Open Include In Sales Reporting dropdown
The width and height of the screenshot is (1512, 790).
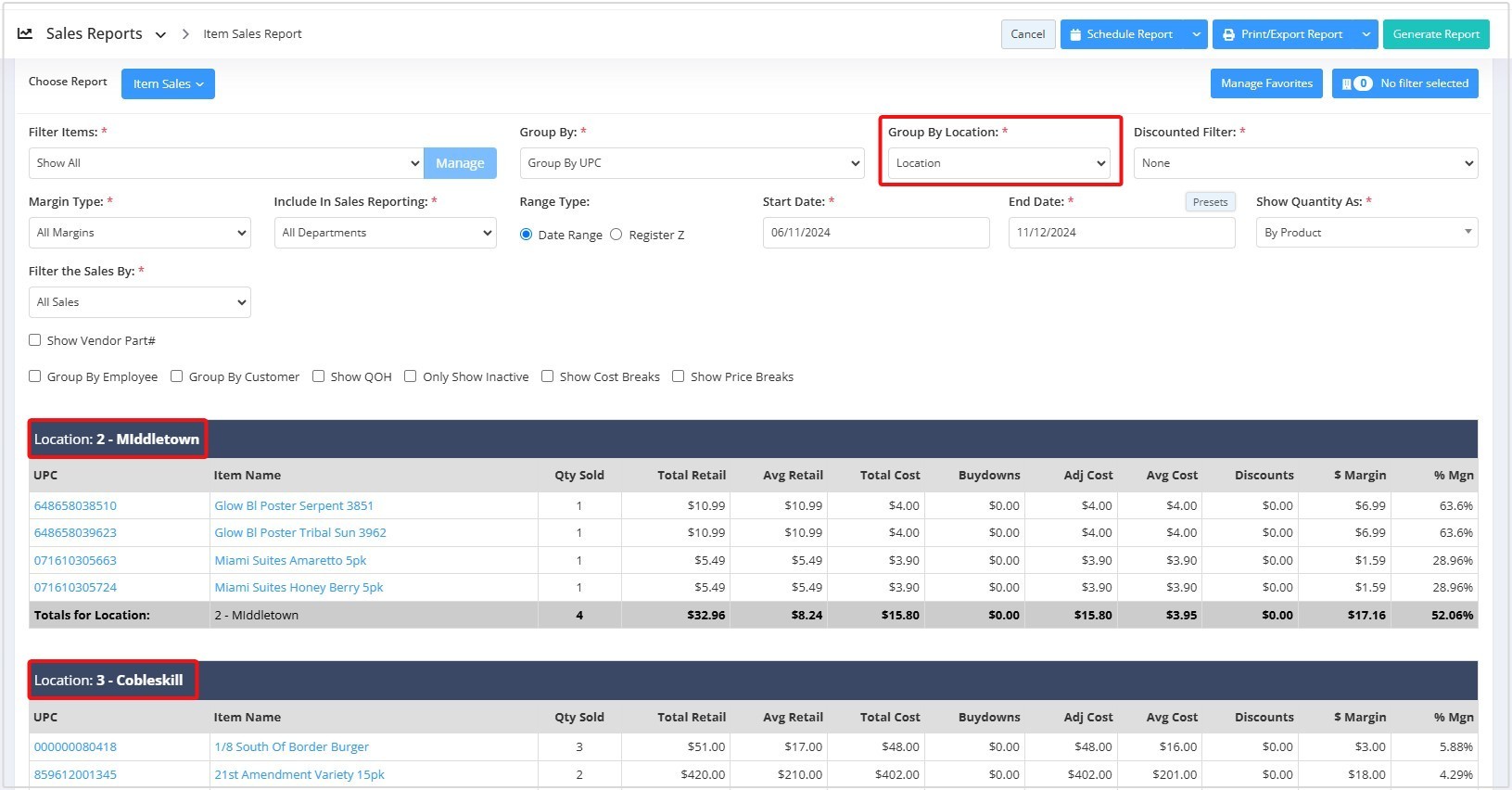pos(386,233)
